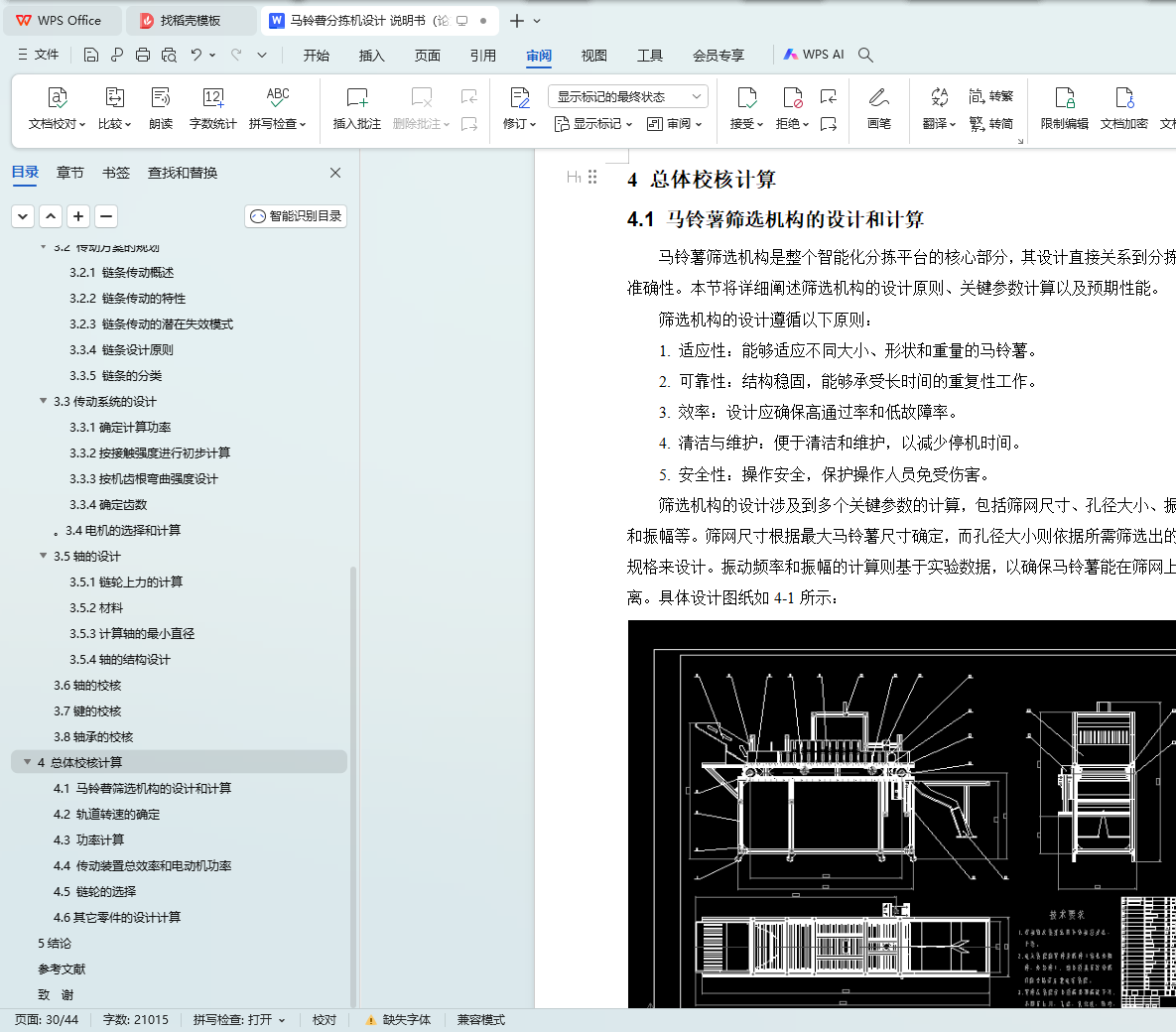This screenshot has width=1176, height=1032.
Task: Open WPS AI assistant
Action: (x=814, y=55)
